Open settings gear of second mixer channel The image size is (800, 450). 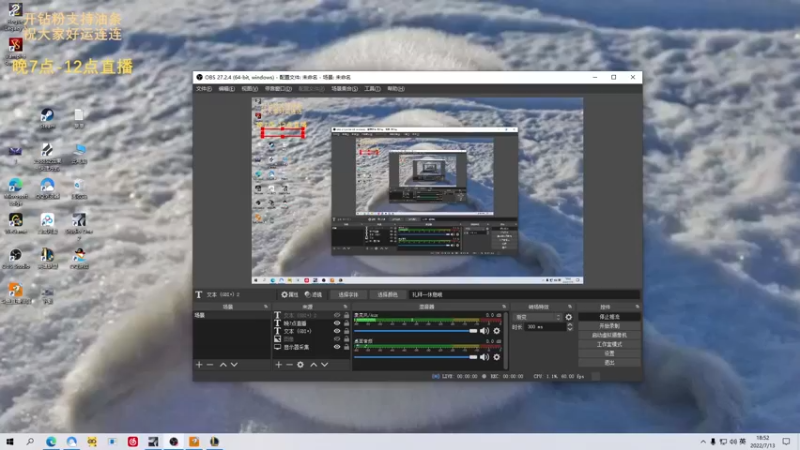pos(496,356)
